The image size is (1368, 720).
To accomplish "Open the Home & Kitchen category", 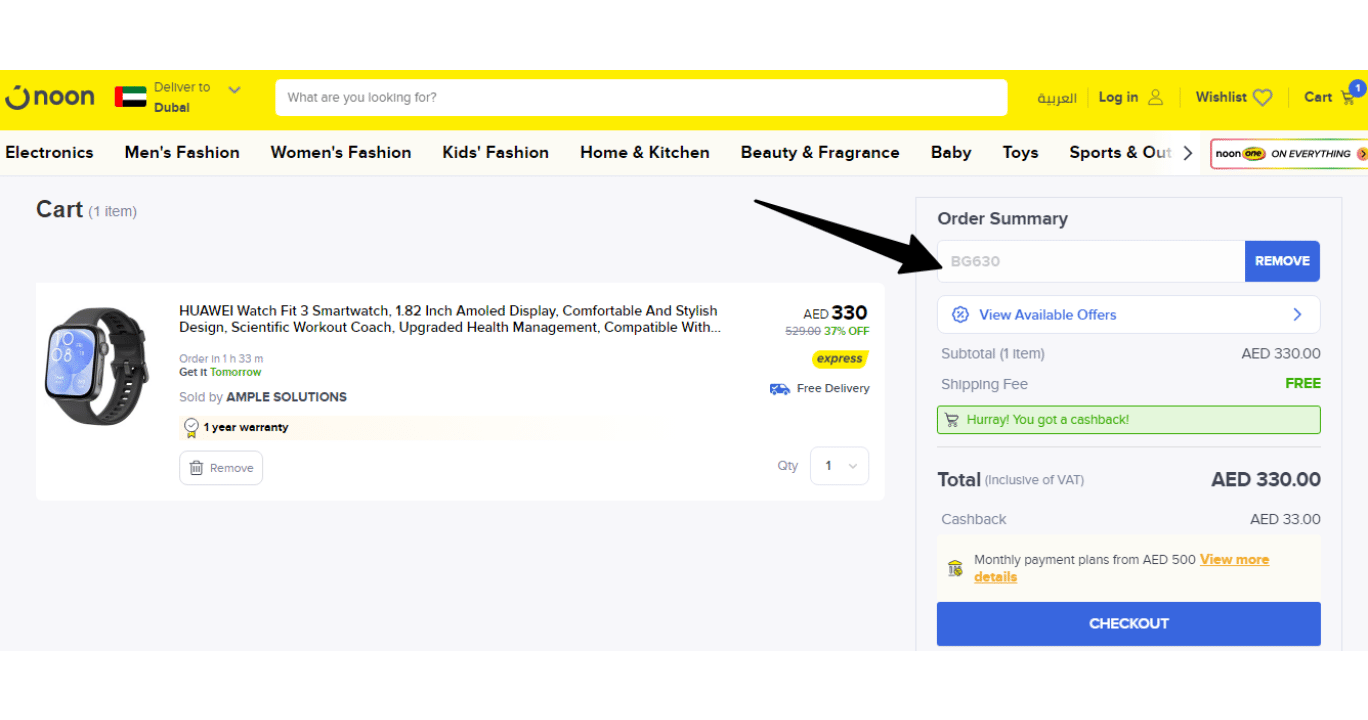I will coord(645,152).
